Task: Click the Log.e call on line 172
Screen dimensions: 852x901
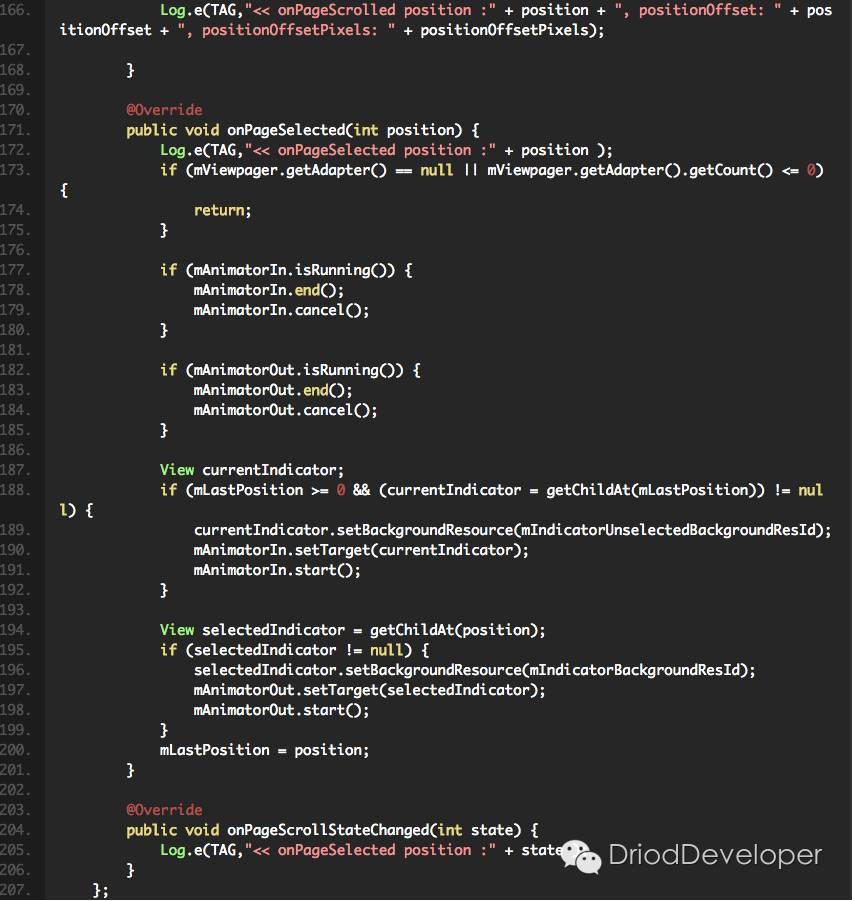Action: click(386, 150)
